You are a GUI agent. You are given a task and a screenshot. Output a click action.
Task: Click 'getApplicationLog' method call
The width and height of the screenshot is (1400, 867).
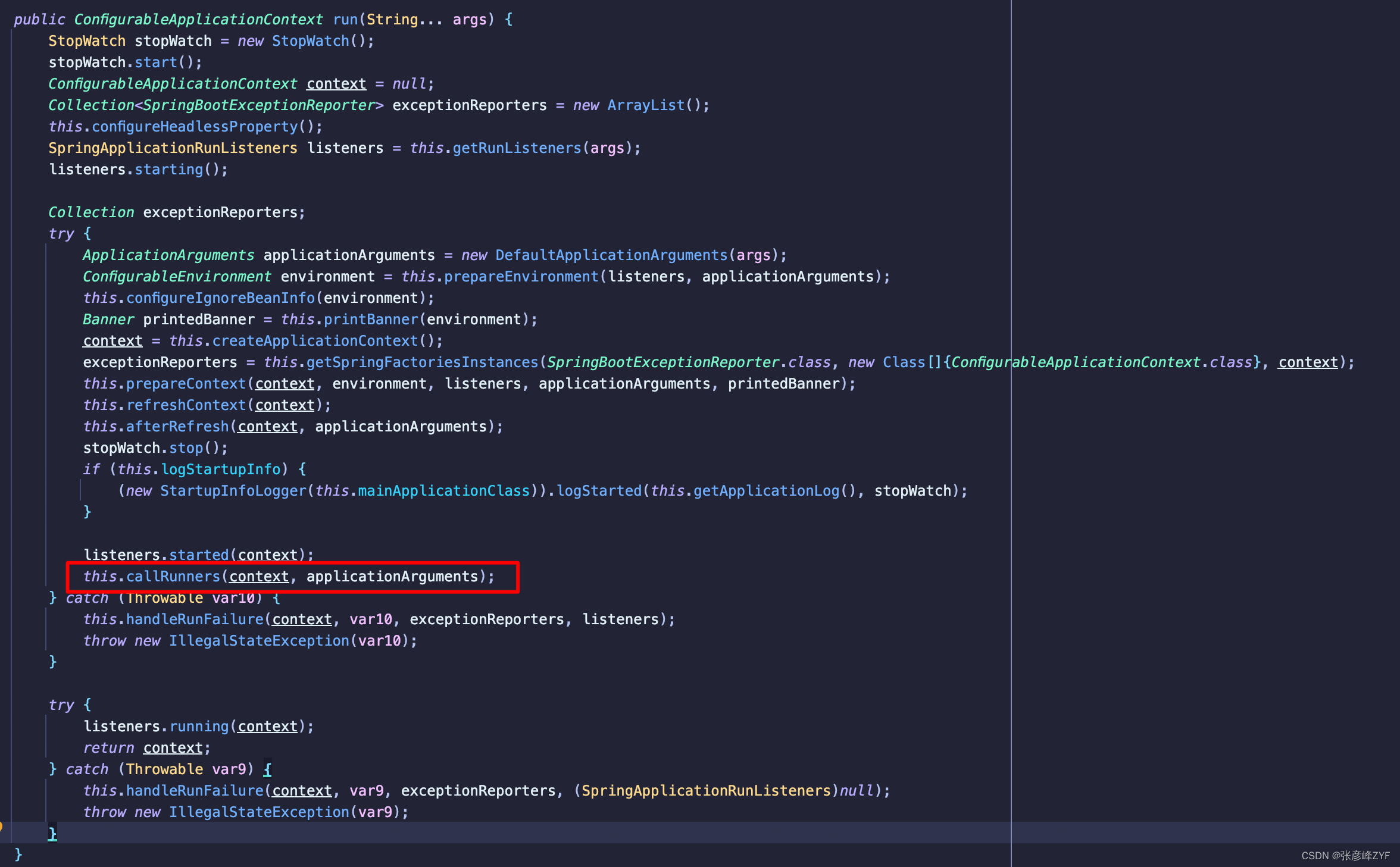pyautogui.click(x=766, y=491)
